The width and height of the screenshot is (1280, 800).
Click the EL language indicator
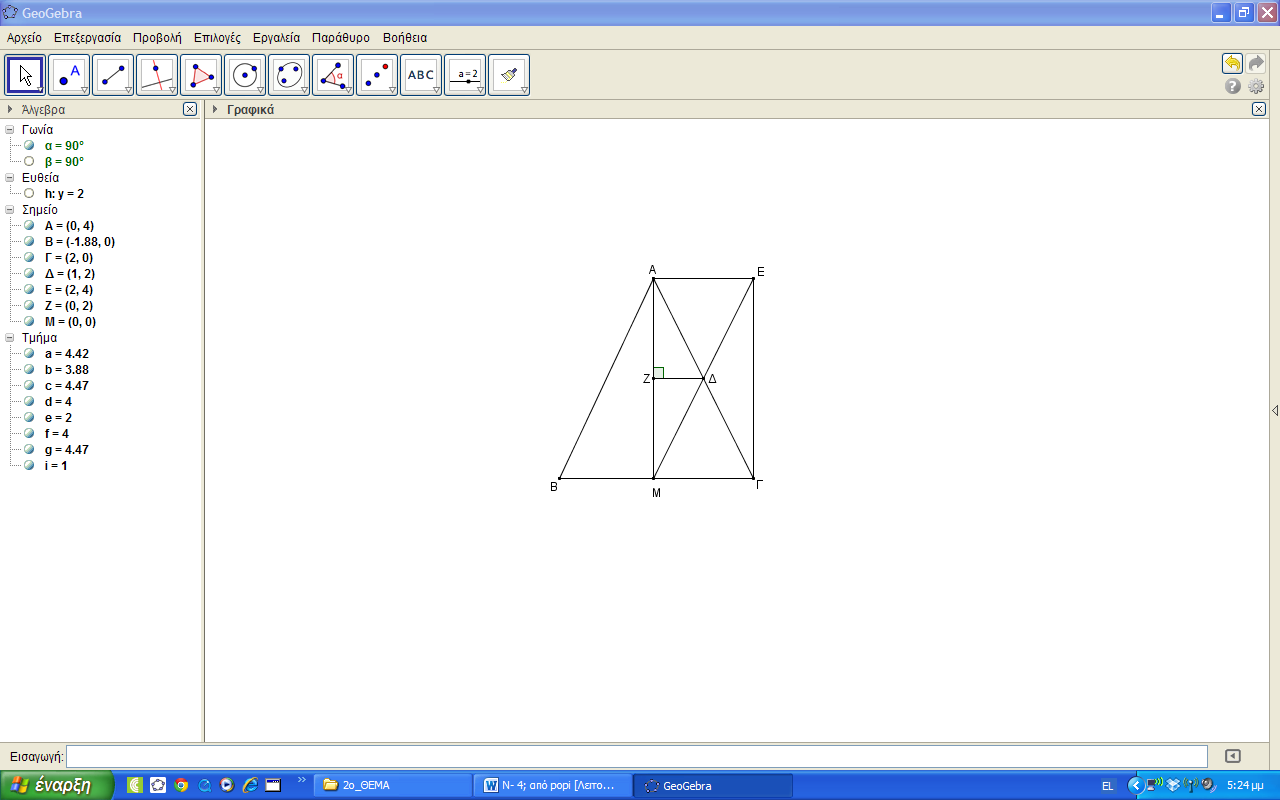click(1107, 786)
